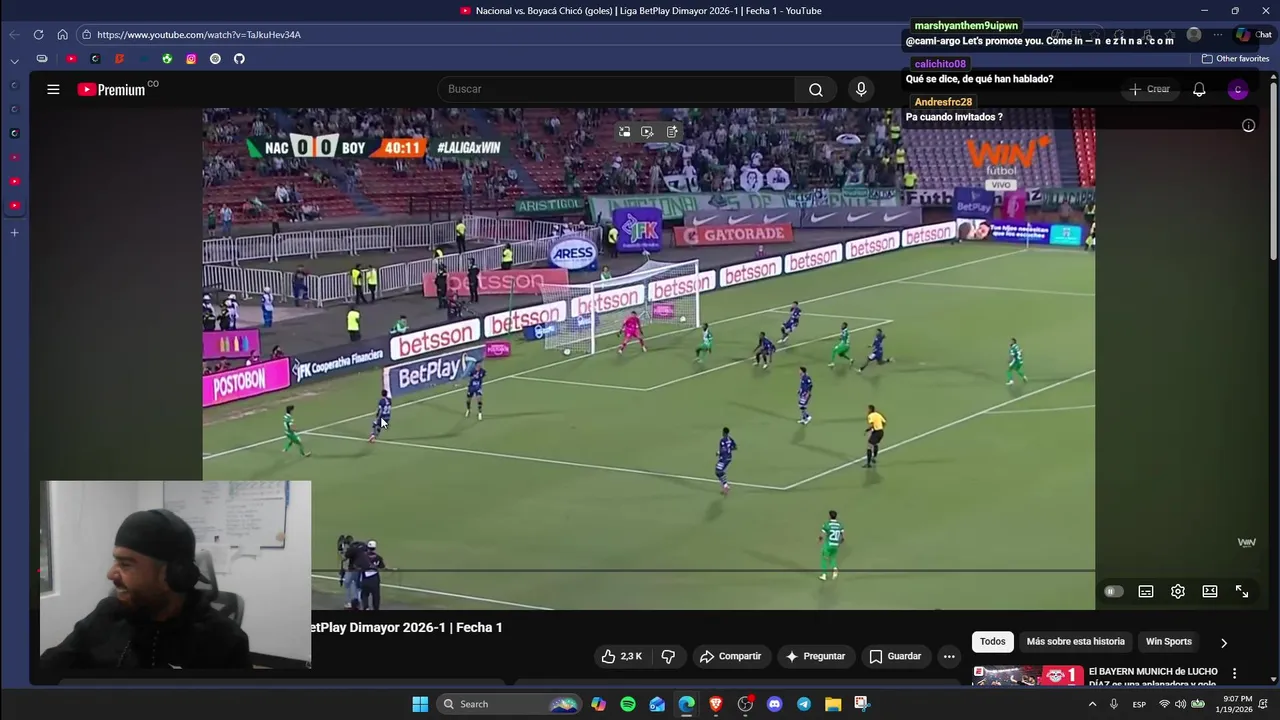
Task: Open Spotify from the taskbar
Action: [x=628, y=704]
